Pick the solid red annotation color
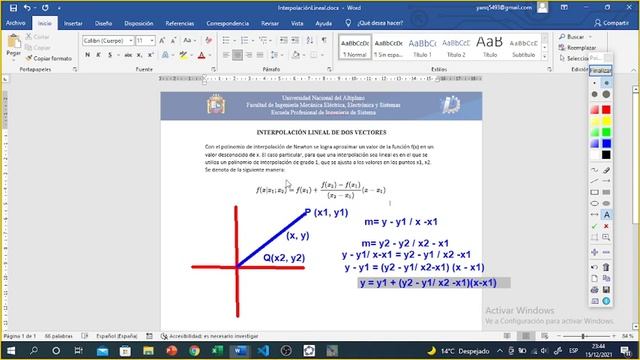The image size is (640, 360). pyautogui.click(x=606, y=109)
